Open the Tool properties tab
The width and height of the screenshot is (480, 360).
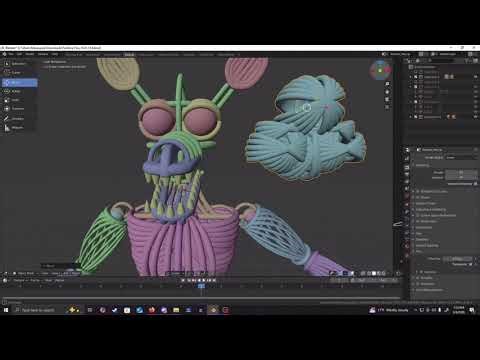point(407,150)
